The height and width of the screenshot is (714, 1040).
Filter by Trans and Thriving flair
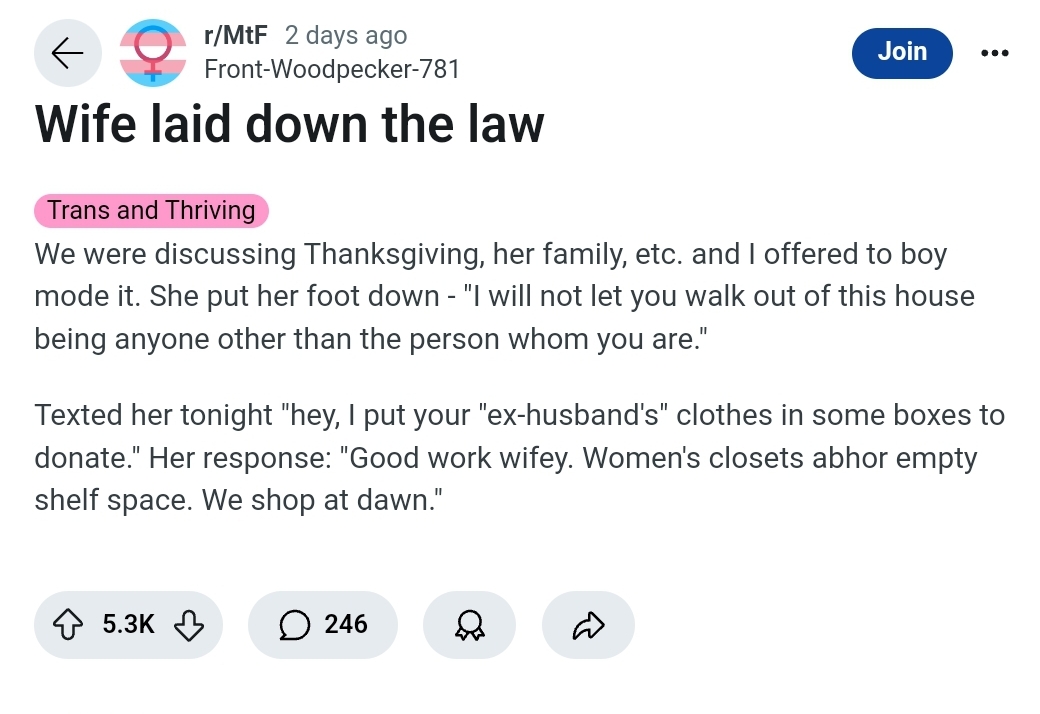[151, 211]
